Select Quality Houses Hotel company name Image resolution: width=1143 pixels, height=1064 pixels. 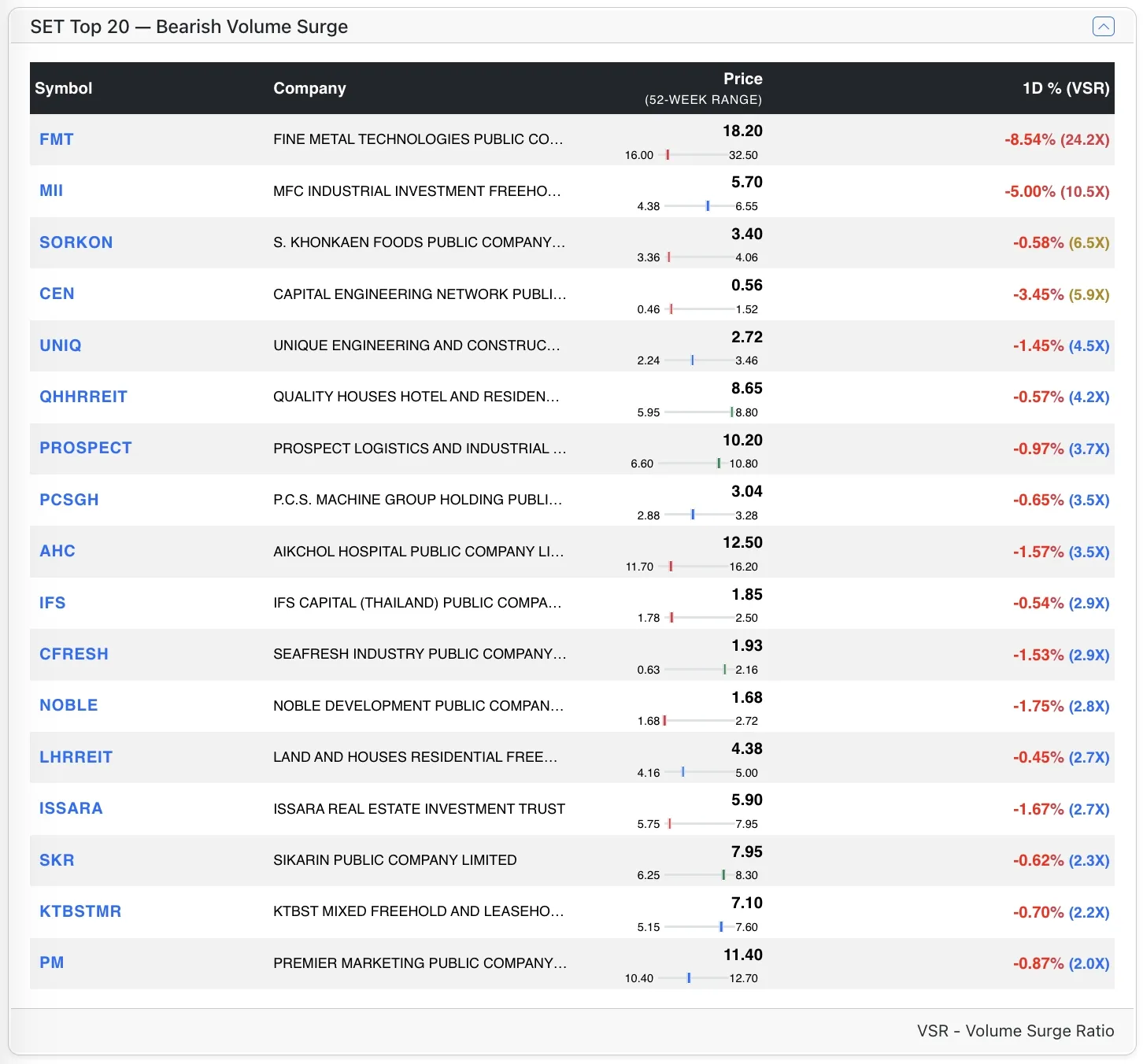tap(416, 397)
